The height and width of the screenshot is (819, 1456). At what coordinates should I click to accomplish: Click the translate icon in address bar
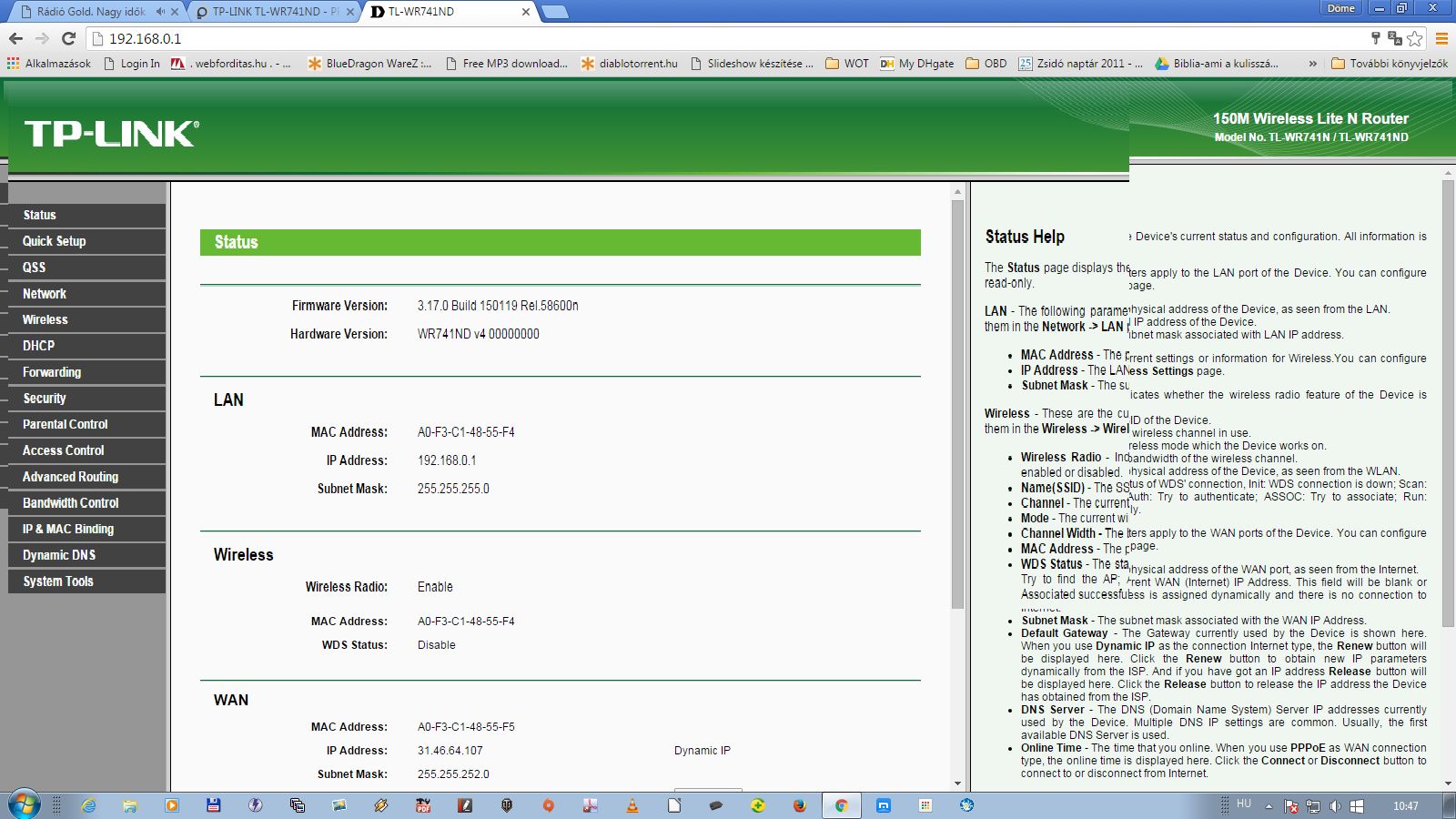pos(1394,38)
